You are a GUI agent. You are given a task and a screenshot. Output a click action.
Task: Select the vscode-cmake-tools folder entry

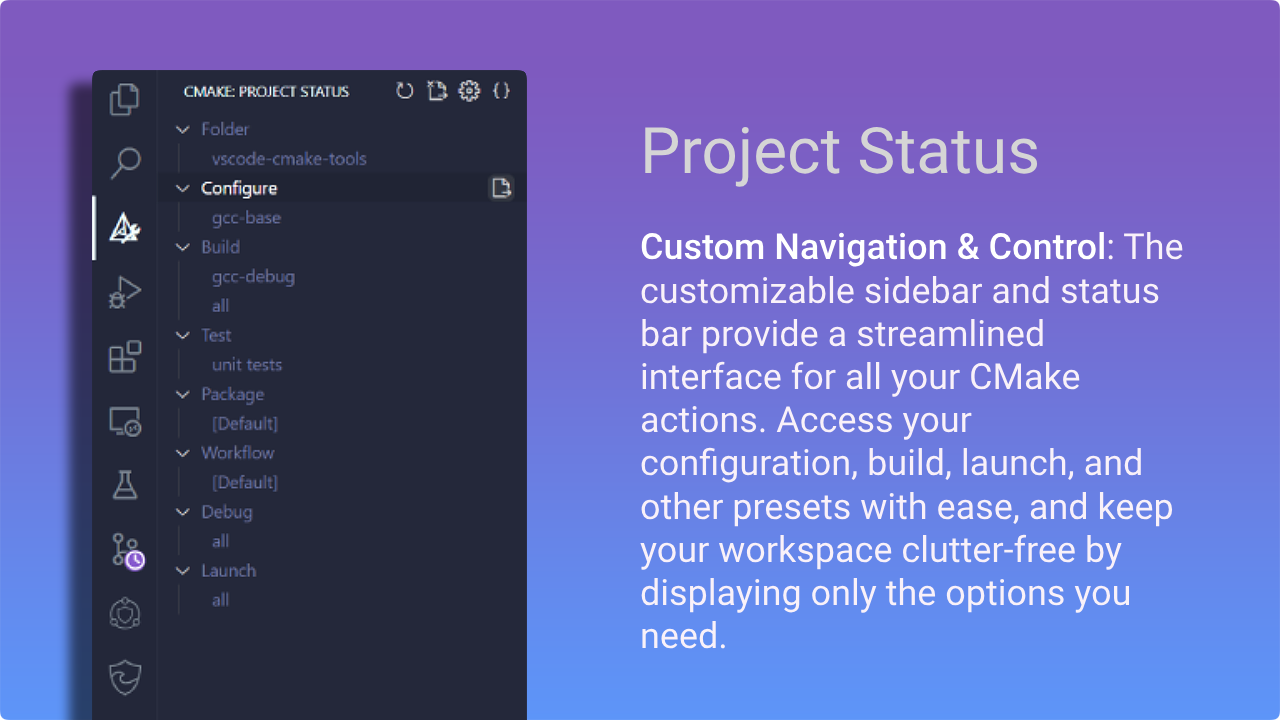289,159
